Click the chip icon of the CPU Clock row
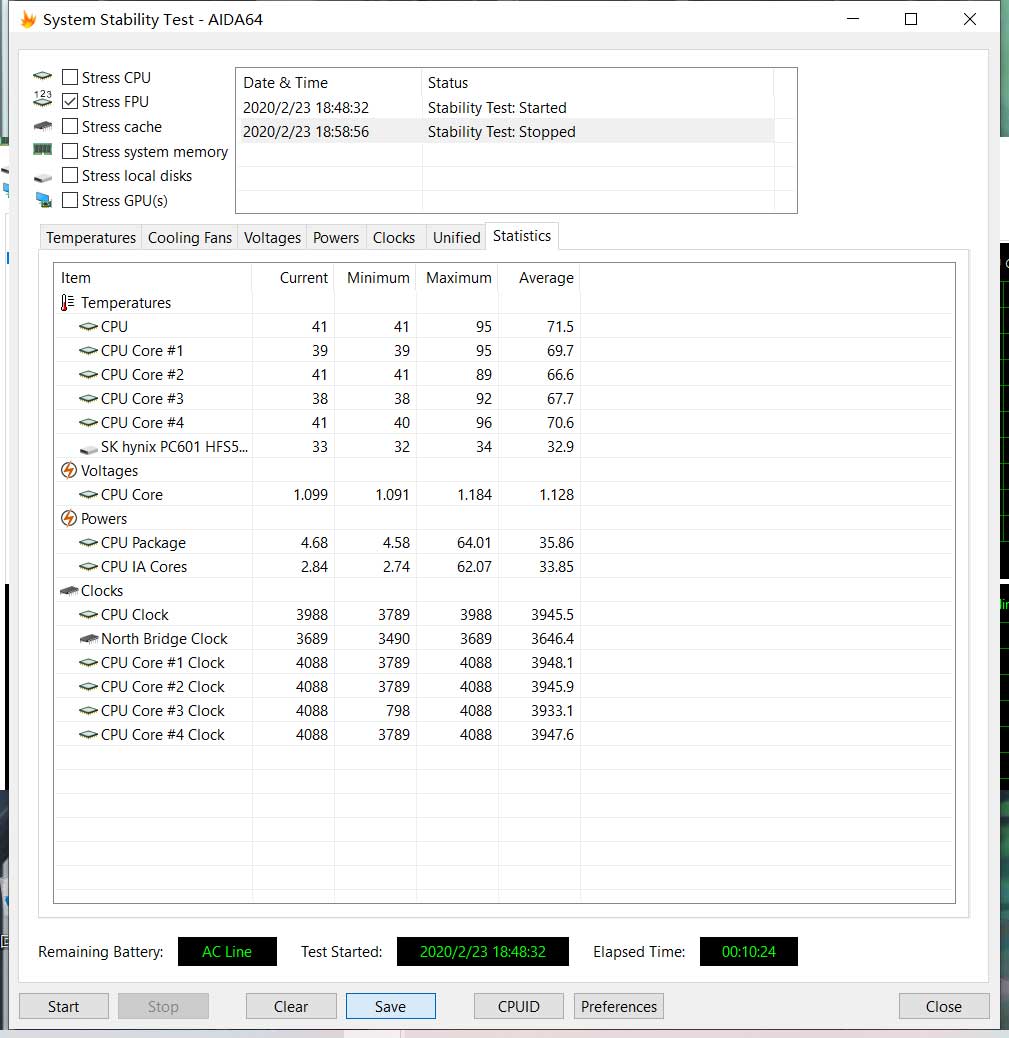The height and width of the screenshot is (1038, 1009). pyautogui.click(x=88, y=614)
